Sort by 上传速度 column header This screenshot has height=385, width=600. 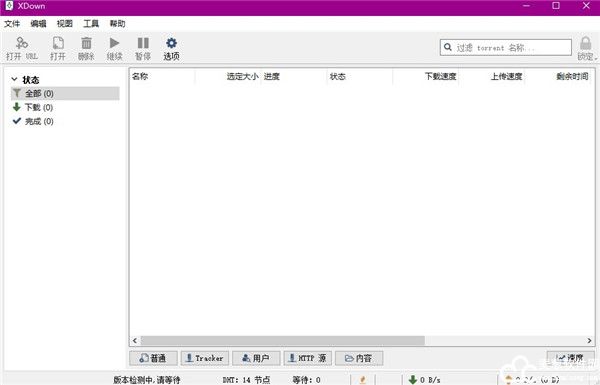pyautogui.click(x=491, y=76)
